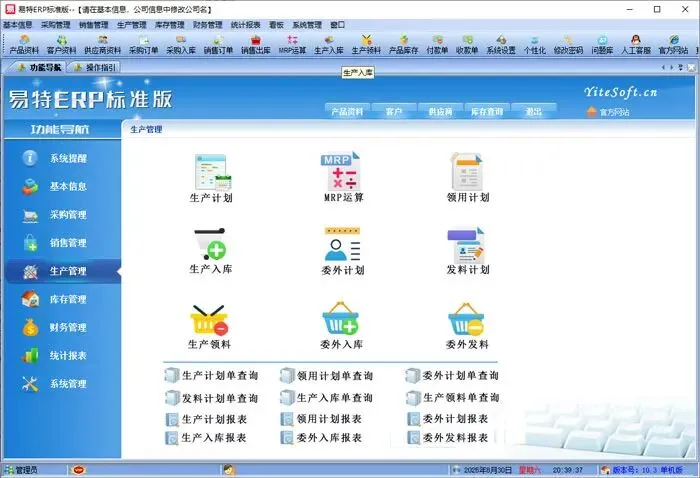This screenshot has height=478, width=700.
Task: Select 库存管理 in the sidebar navigation
Action: pyautogui.click(x=62, y=299)
